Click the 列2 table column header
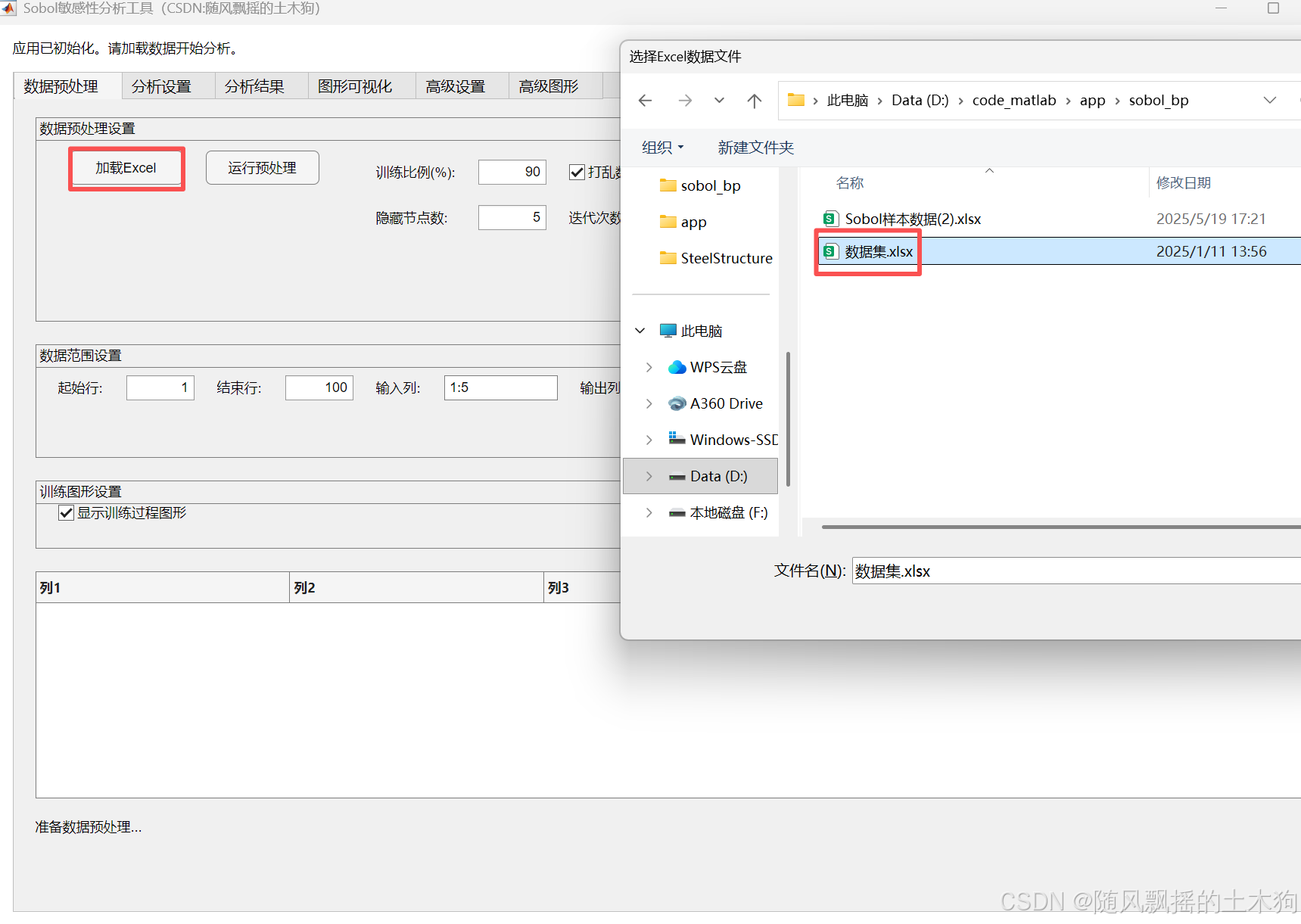The width and height of the screenshot is (1301, 924). click(416, 587)
